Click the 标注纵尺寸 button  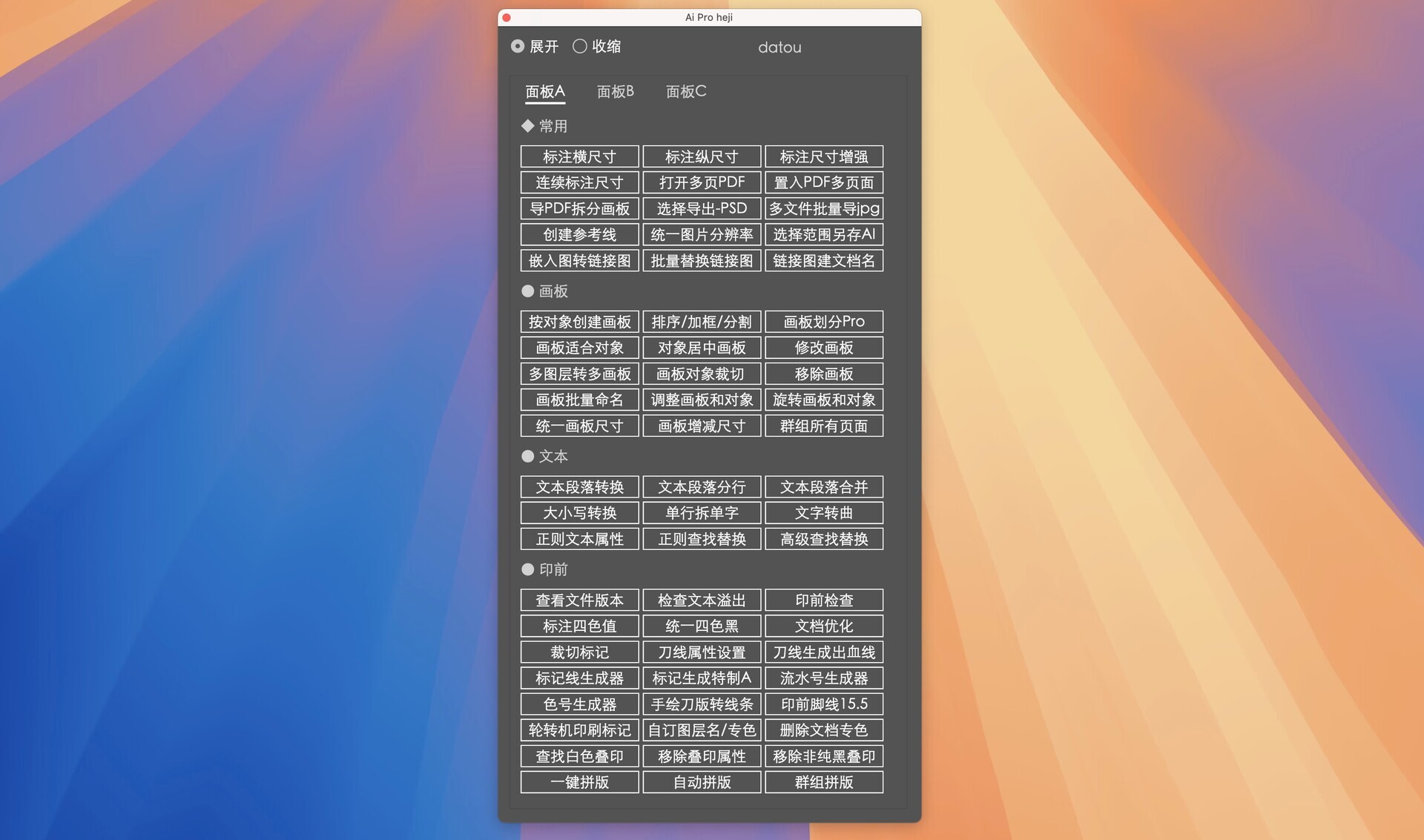(702, 156)
